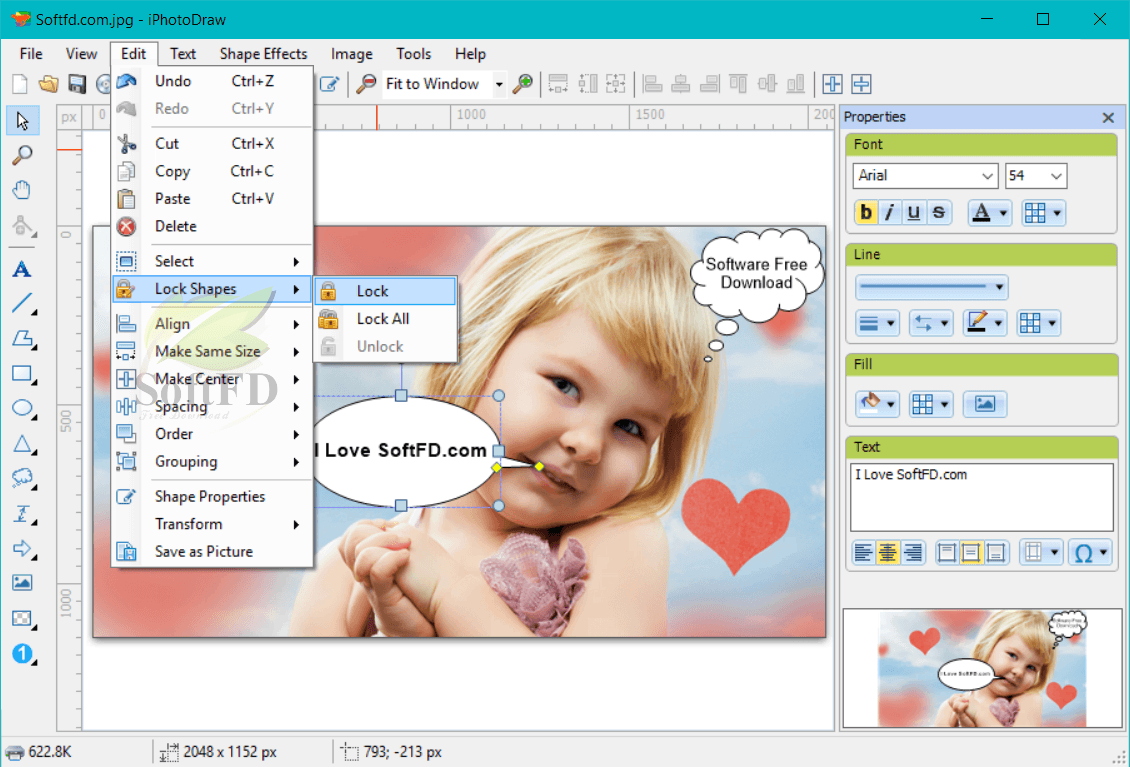Click the polygon drawing tool

(22, 338)
